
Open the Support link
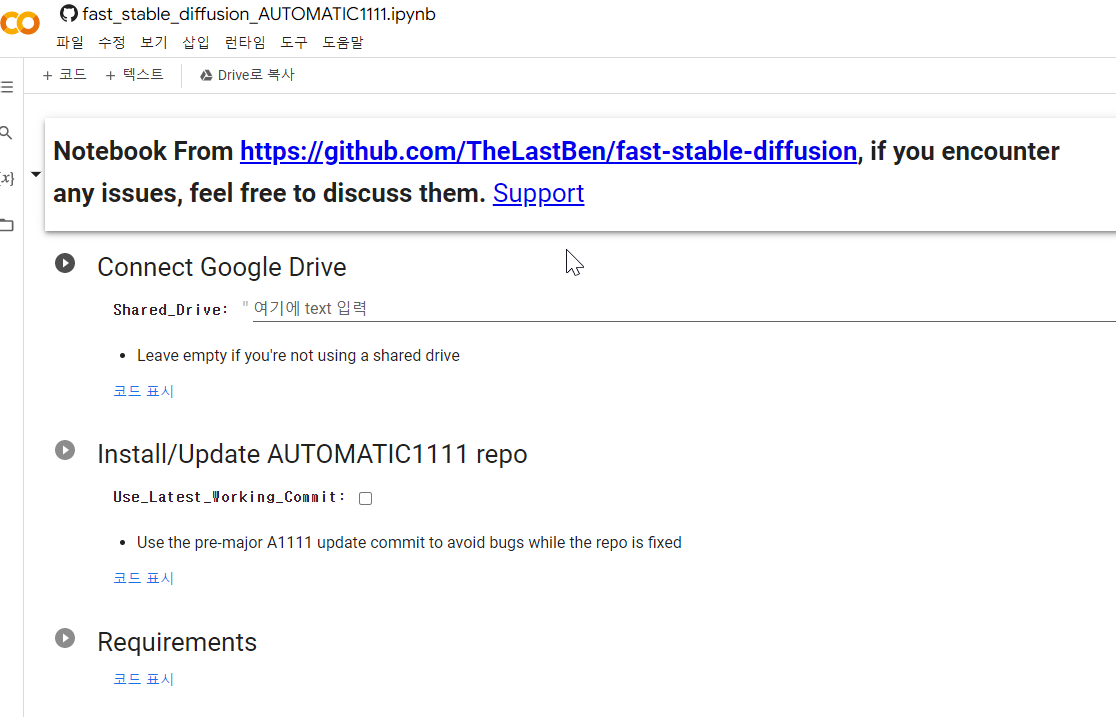538,193
